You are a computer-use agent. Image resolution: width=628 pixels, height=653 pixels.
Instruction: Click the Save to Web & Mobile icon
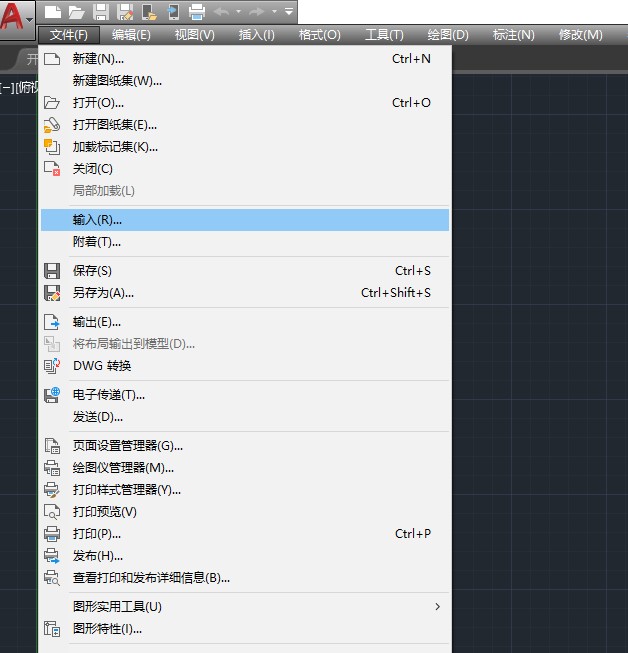click(173, 12)
